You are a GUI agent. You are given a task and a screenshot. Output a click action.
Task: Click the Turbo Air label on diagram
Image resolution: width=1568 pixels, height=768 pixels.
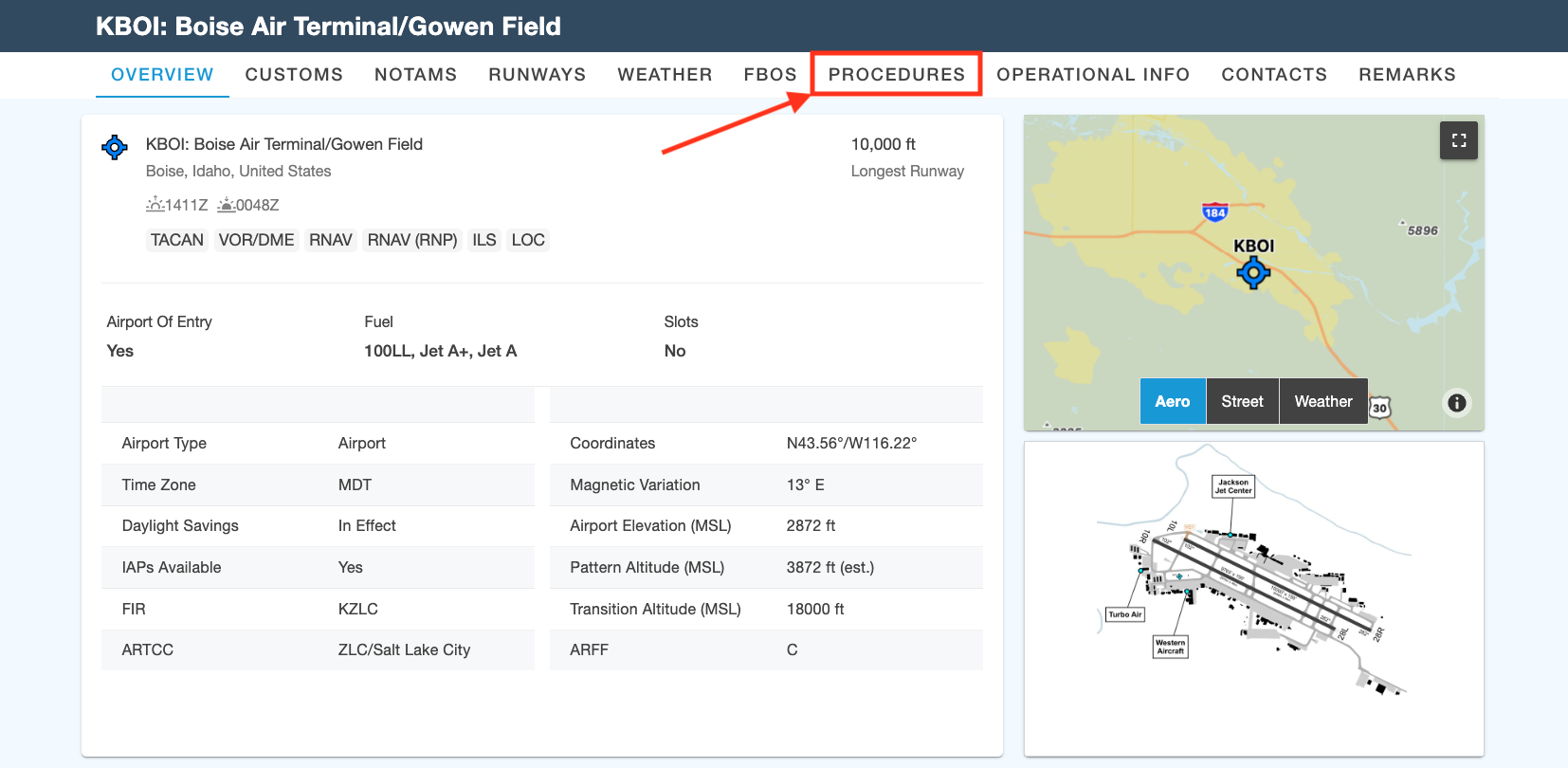tap(1125, 614)
